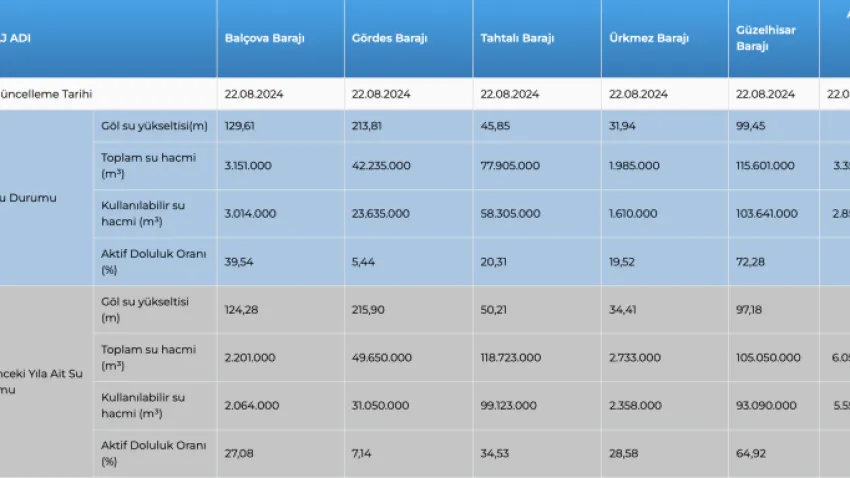Viewport: 850px width, 478px height.
Task: Select Balçova lake level value 129,61
Action: tap(241, 126)
